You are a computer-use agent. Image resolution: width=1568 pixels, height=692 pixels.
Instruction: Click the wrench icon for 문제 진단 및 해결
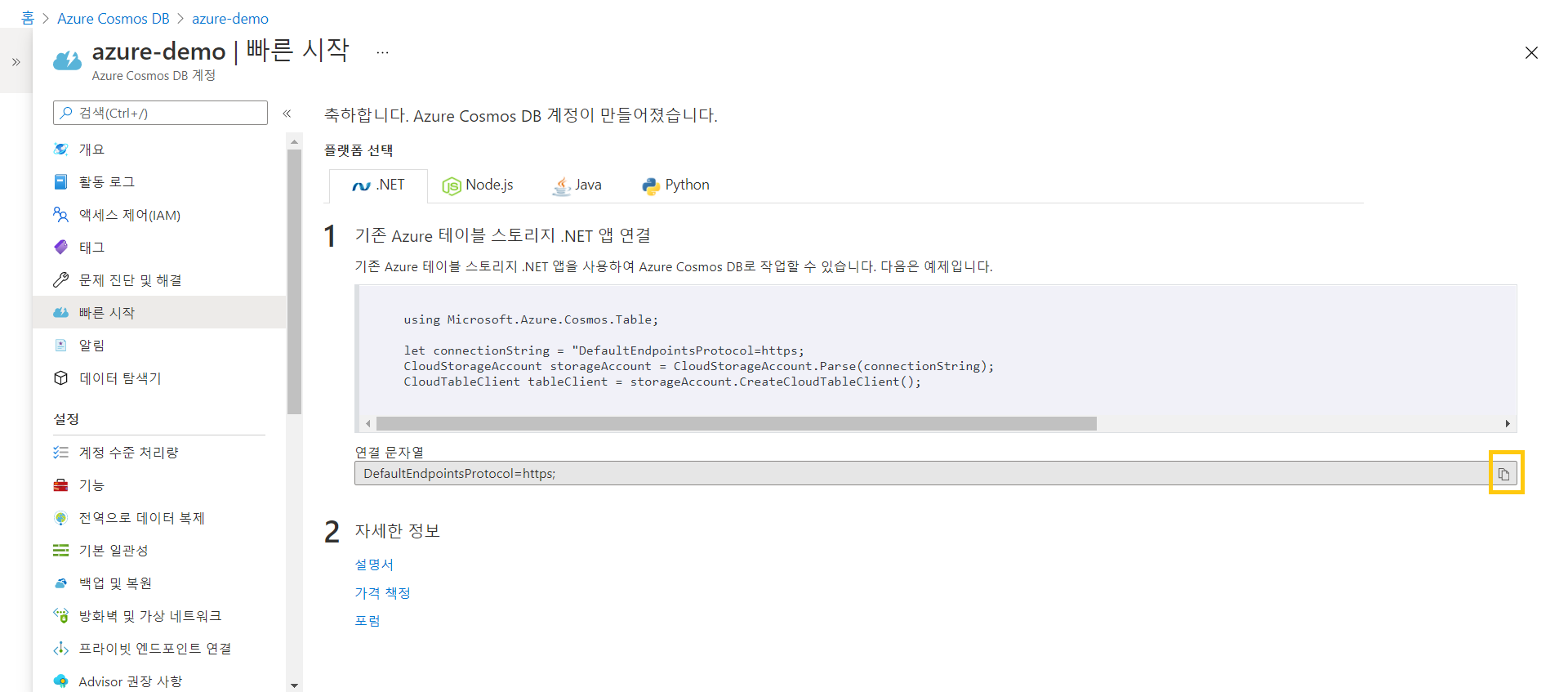tap(60, 279)
